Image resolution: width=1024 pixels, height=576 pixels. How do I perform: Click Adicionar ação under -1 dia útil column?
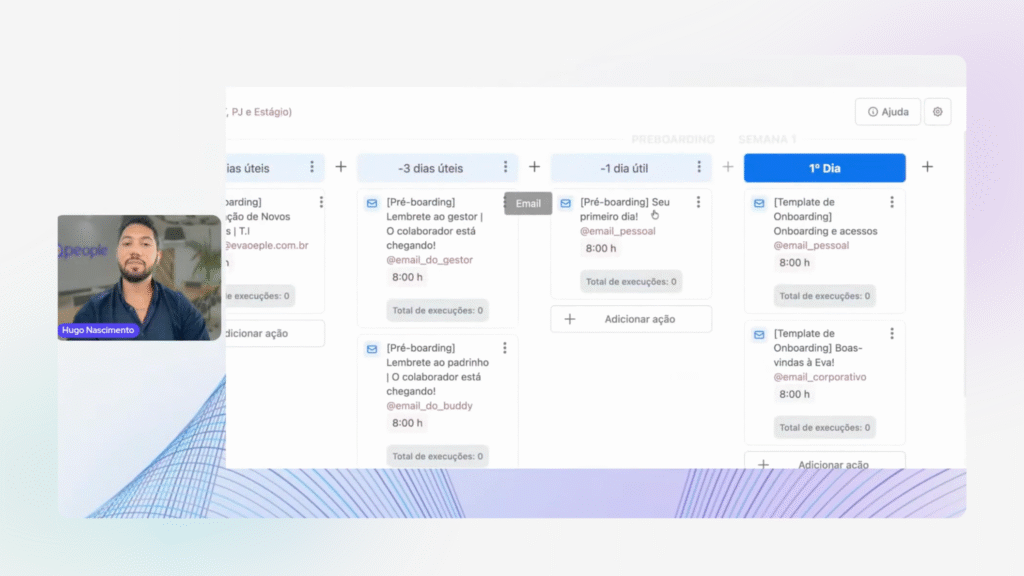coord(631,319)
